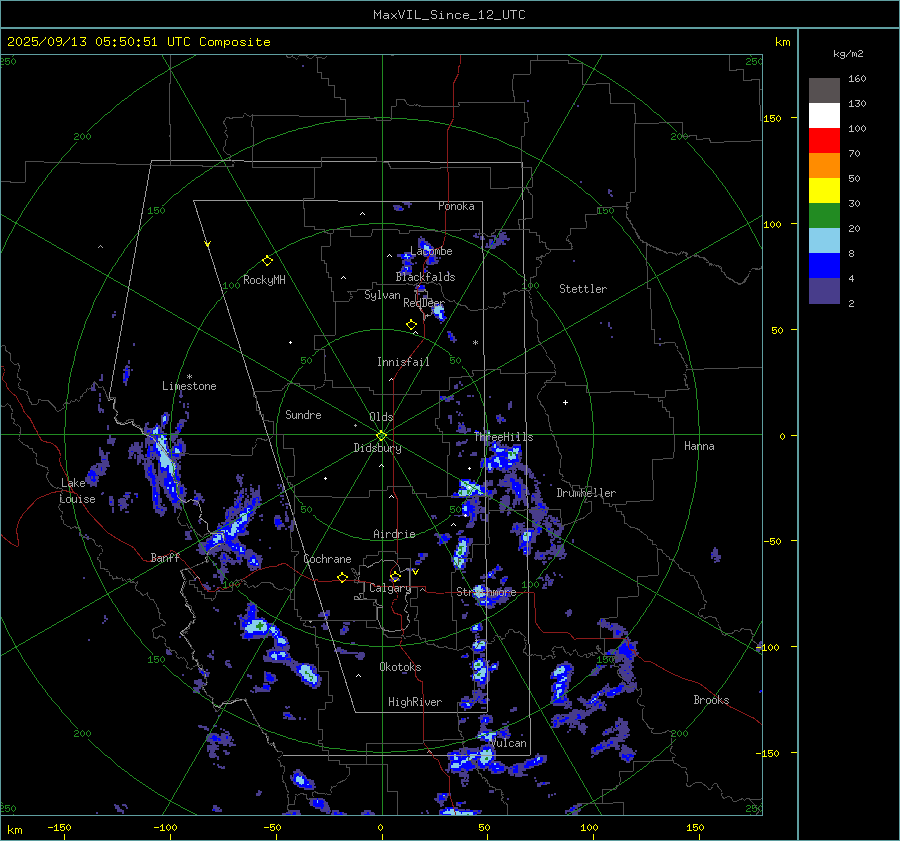Select the gray 130-160 legend swatch

point(824,91)
